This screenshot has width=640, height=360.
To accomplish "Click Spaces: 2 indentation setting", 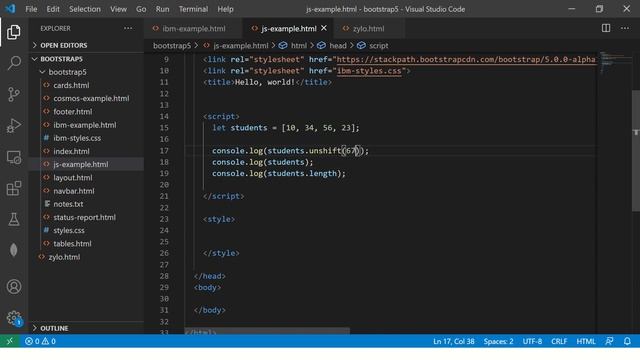I will [498, 341].
